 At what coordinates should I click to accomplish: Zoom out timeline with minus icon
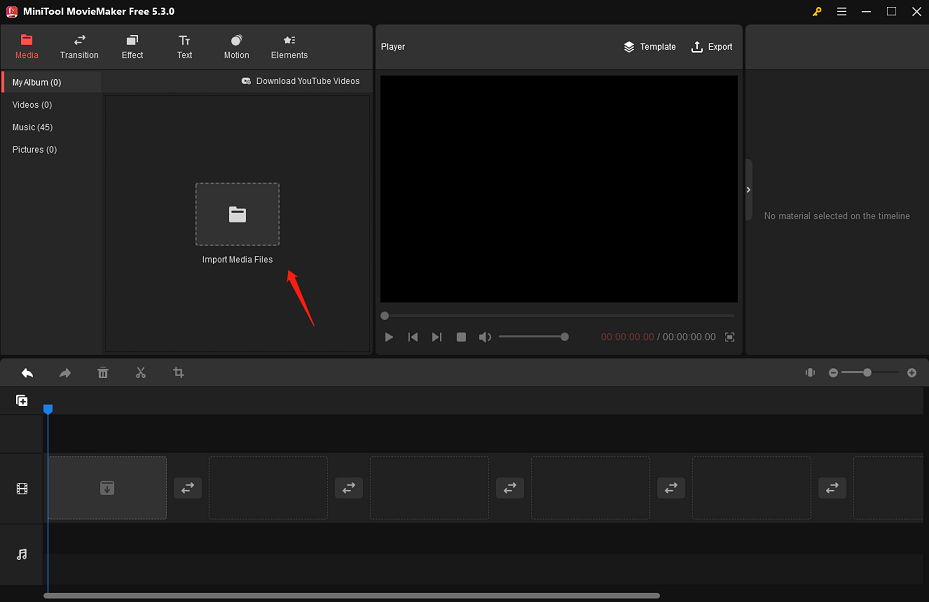pos(833,373)
